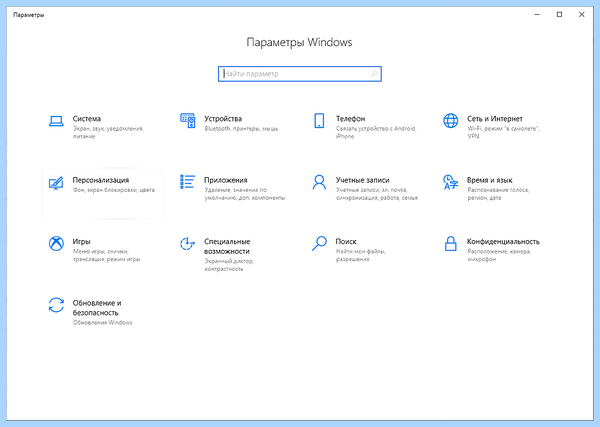Click the Параметры Windows heading

point(299,42)
